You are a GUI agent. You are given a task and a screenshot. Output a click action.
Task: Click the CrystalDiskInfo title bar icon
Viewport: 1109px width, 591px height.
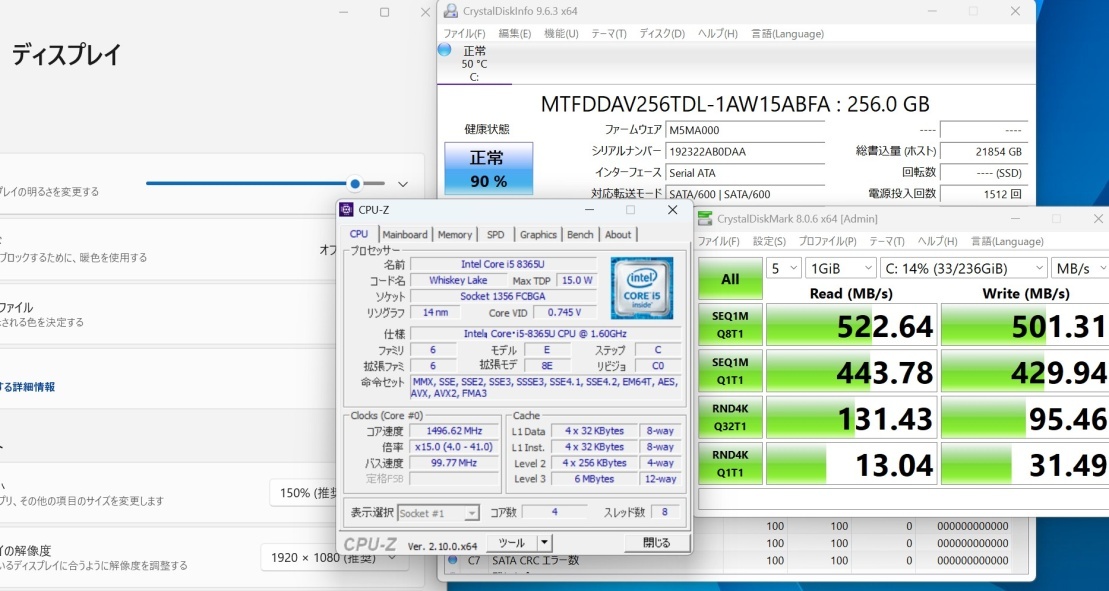(450, 11)
